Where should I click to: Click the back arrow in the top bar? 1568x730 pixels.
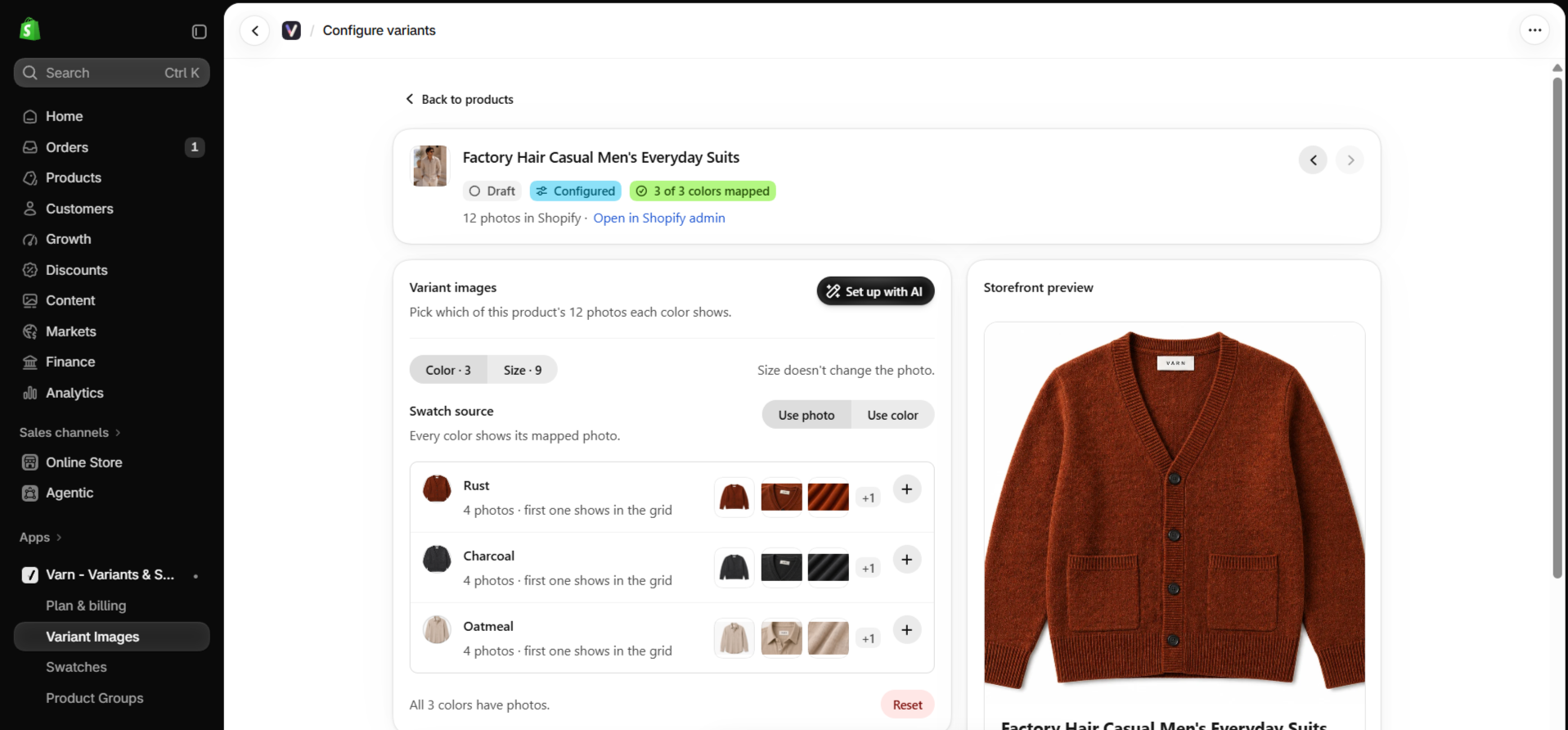(255, 30)
